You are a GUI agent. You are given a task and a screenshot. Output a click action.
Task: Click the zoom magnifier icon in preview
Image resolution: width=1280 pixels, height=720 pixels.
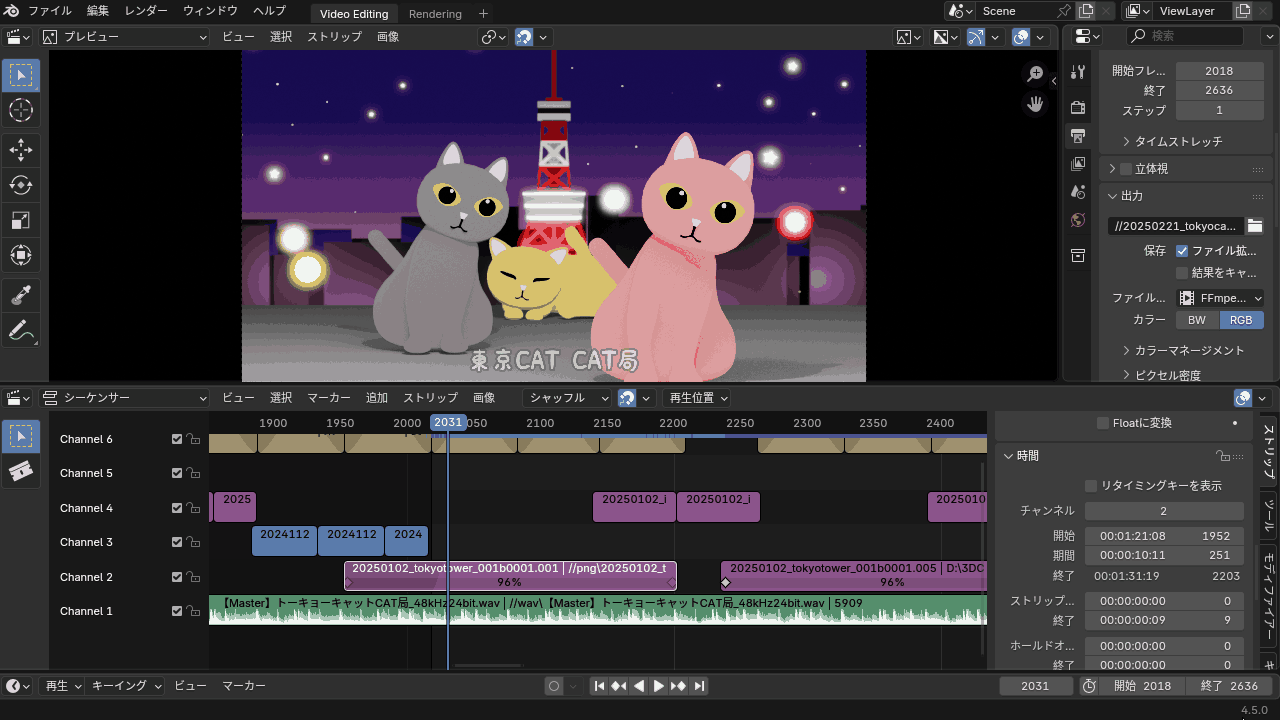click(x=1035, y=75)
